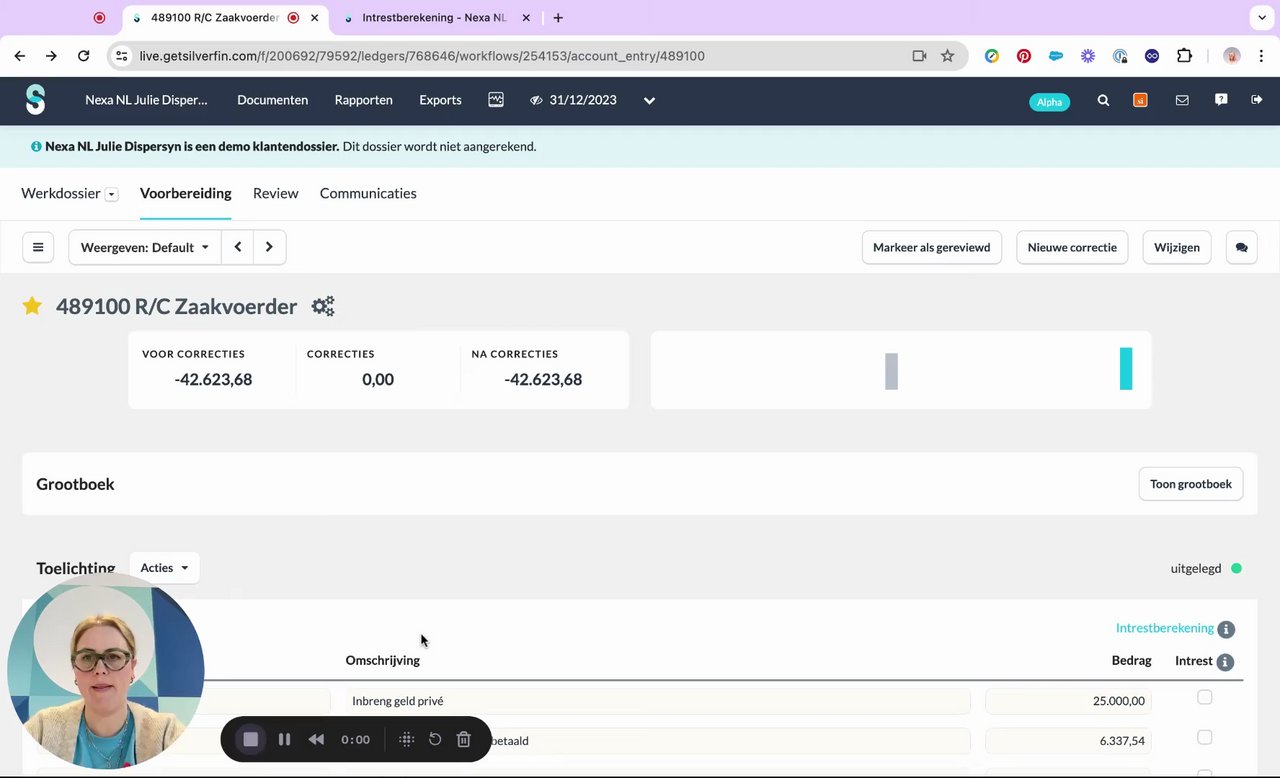Tick the Intrest checkbox for Inbreng geld privé
The width and height of the screenshot is (1280, 778).
(1205, 697)
